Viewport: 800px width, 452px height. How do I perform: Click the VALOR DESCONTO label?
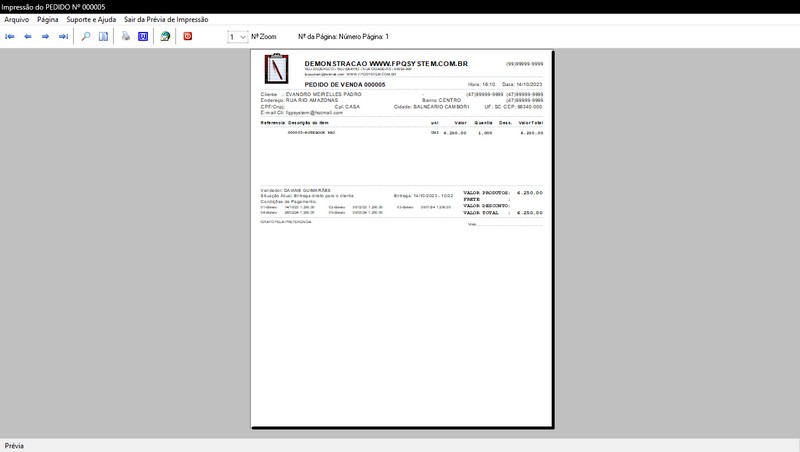coord(486,206)
